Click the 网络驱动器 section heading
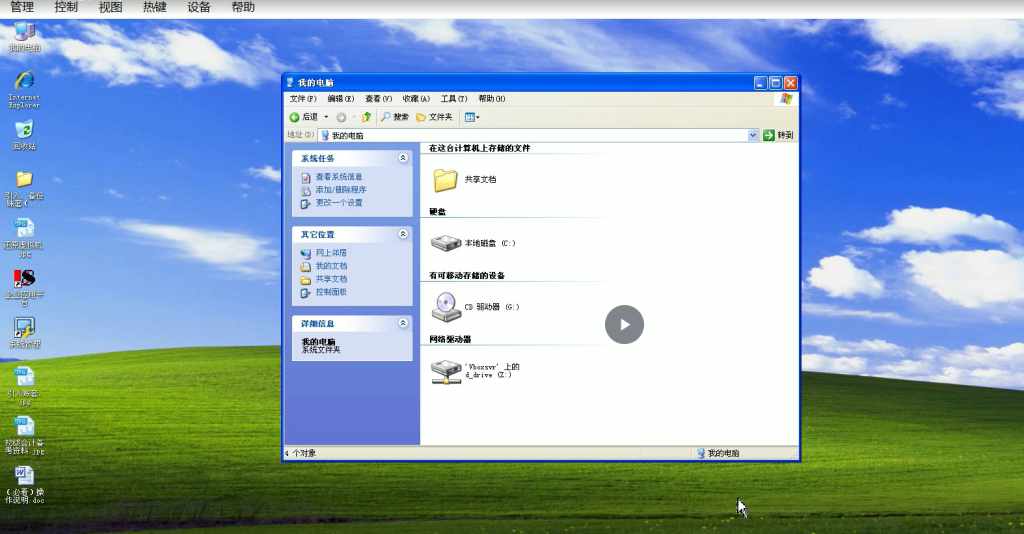This screenshot has height=534, width=1024. click(x=450, y=339)
